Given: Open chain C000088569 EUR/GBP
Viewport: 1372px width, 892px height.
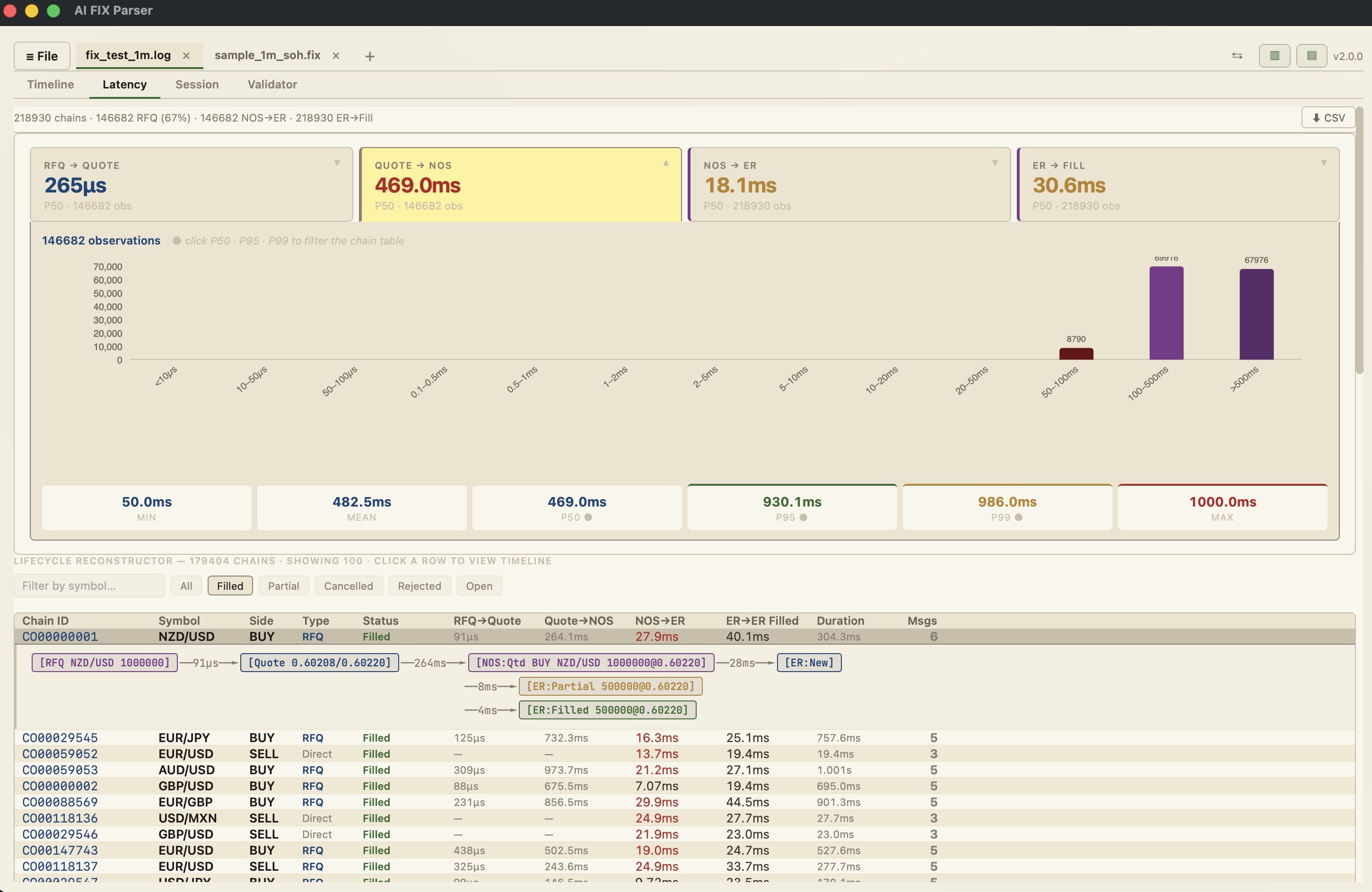Looking at the screenshot, I should 684,802.
